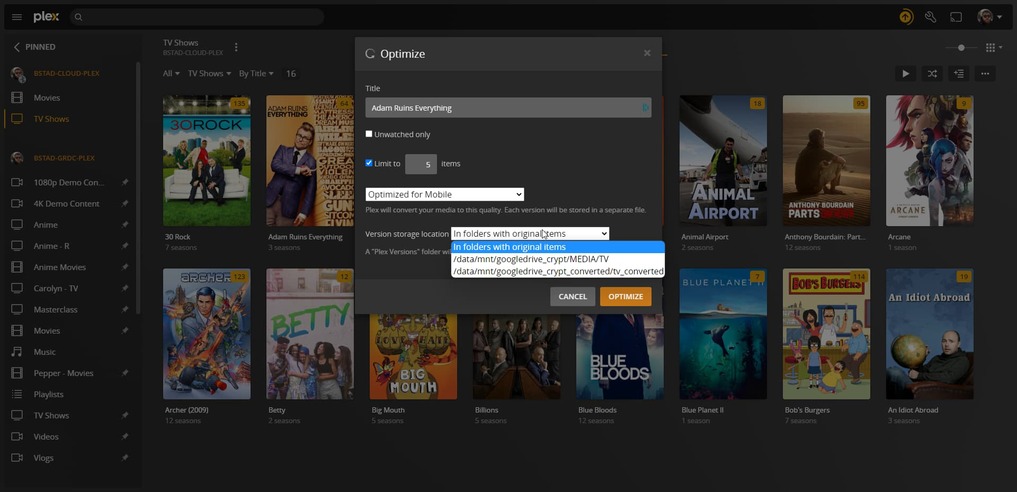Click the search magnifier icon
The height and width of the screenshot is (492, 1017).
78,17
